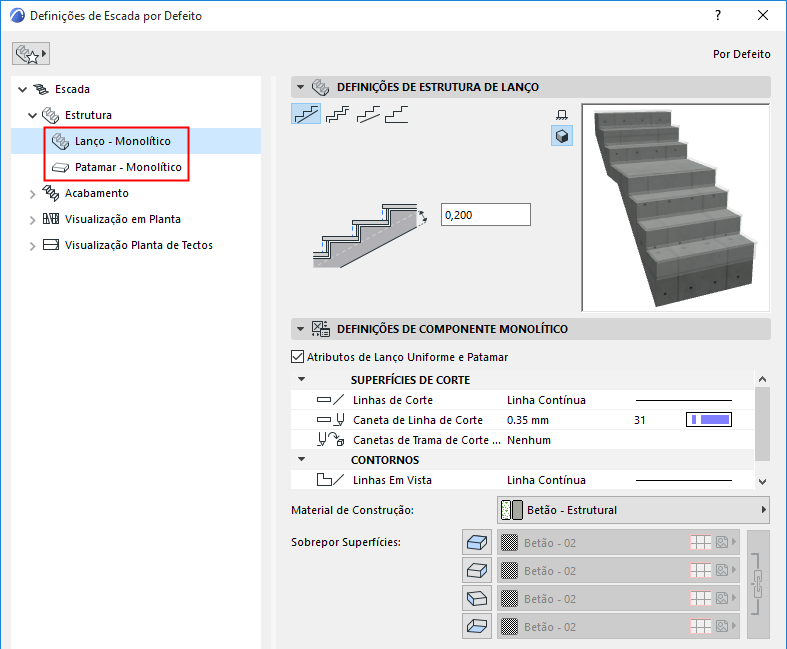
Task: Click the Nenhum value for cut fill pens
Action: [x=529, y=440]
